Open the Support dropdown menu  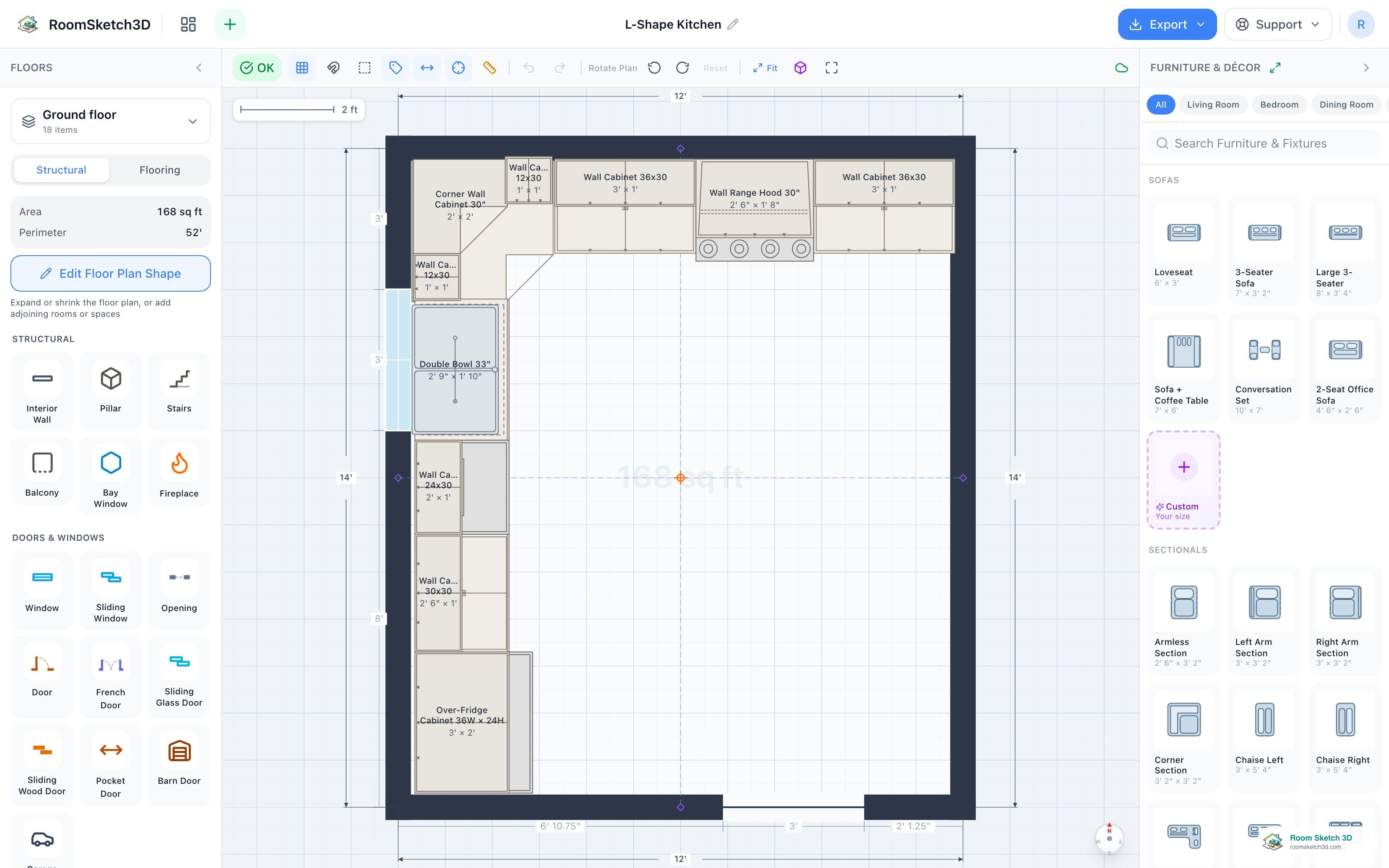pos(1277,24)
